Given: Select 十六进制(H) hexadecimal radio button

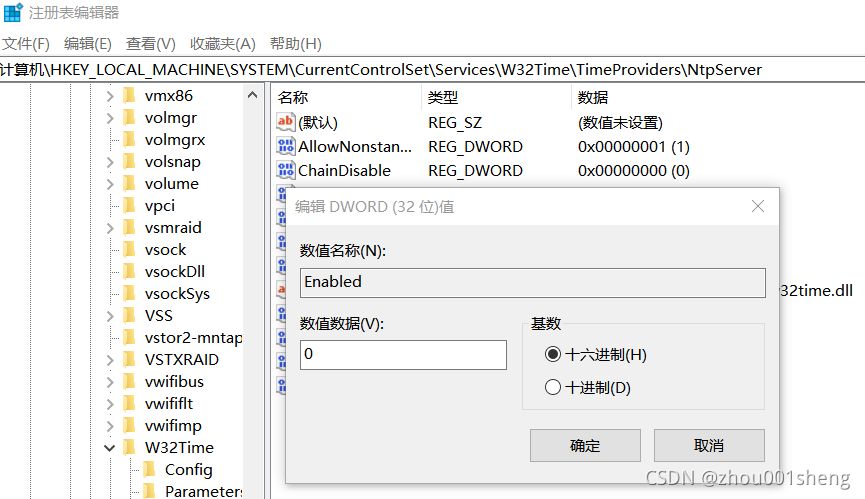Looking at the screenshot, I should click(553, 354).
